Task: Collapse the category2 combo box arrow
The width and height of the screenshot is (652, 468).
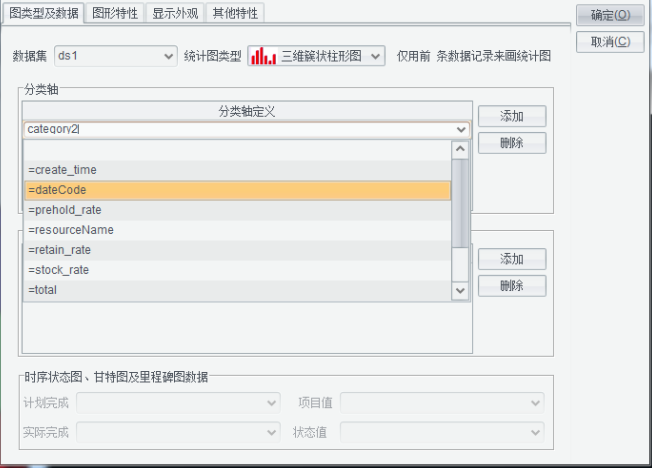Action: (x=460, y=129)
